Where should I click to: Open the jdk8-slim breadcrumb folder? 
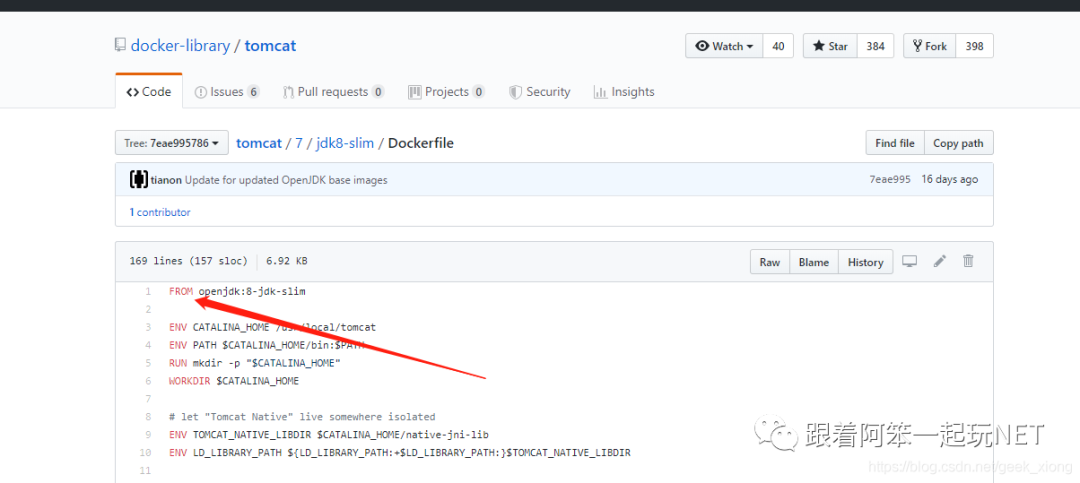(x=344, y=143)
